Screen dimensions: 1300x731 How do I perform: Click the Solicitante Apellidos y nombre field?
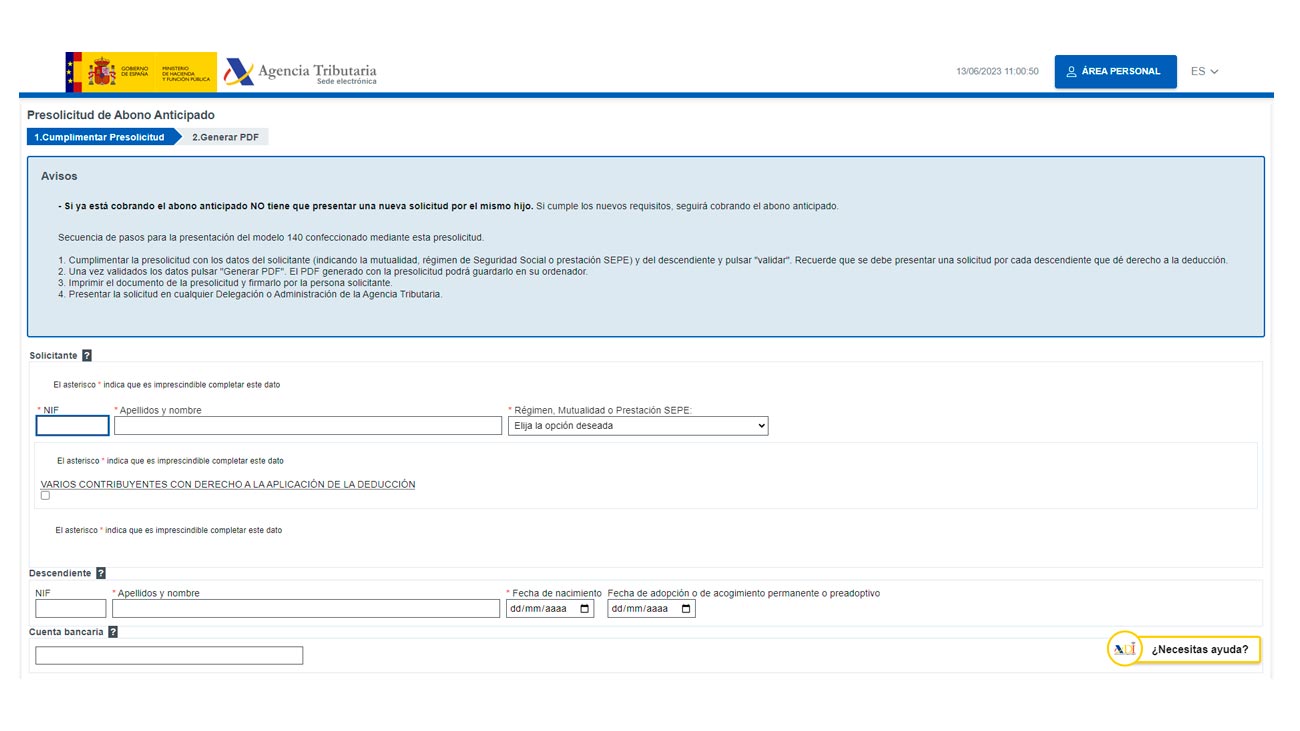[x=308, y=426]
